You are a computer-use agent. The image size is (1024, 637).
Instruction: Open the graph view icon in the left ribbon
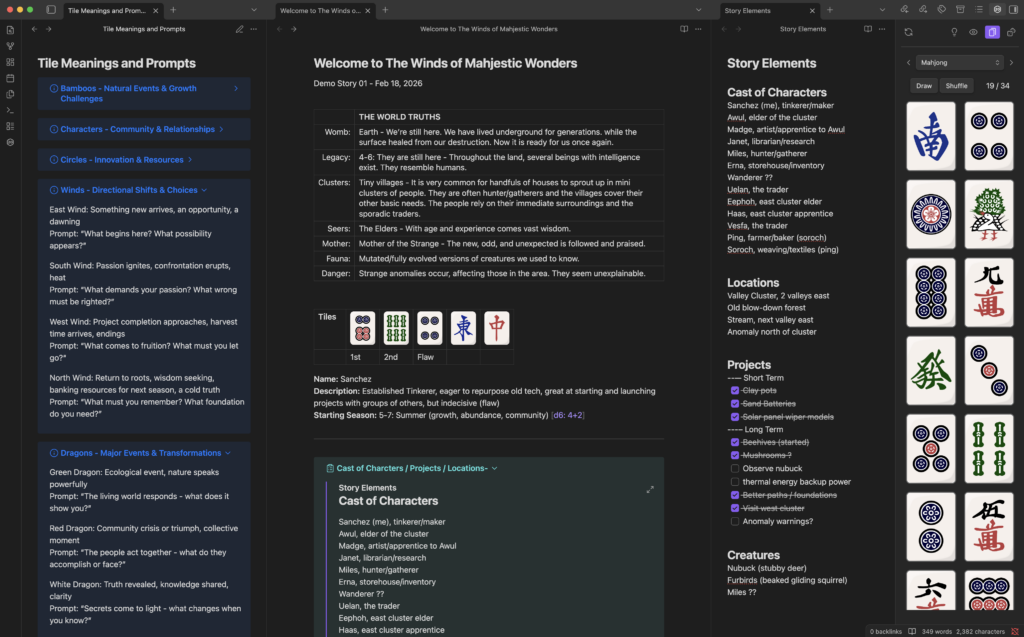tap(9, 47)
